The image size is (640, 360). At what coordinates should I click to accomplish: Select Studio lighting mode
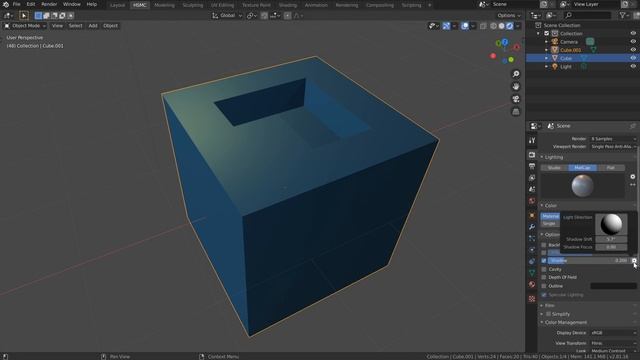click(554, 168)
